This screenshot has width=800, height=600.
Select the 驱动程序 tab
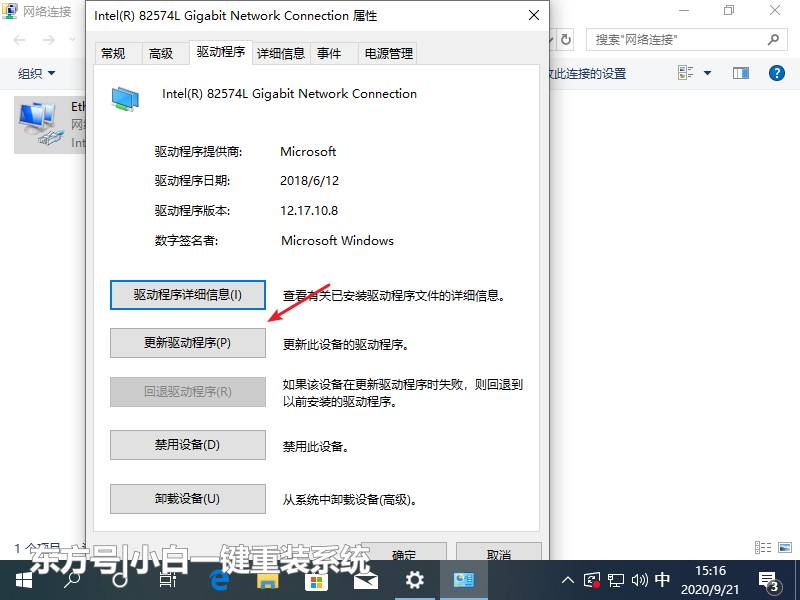click(220, 52)
